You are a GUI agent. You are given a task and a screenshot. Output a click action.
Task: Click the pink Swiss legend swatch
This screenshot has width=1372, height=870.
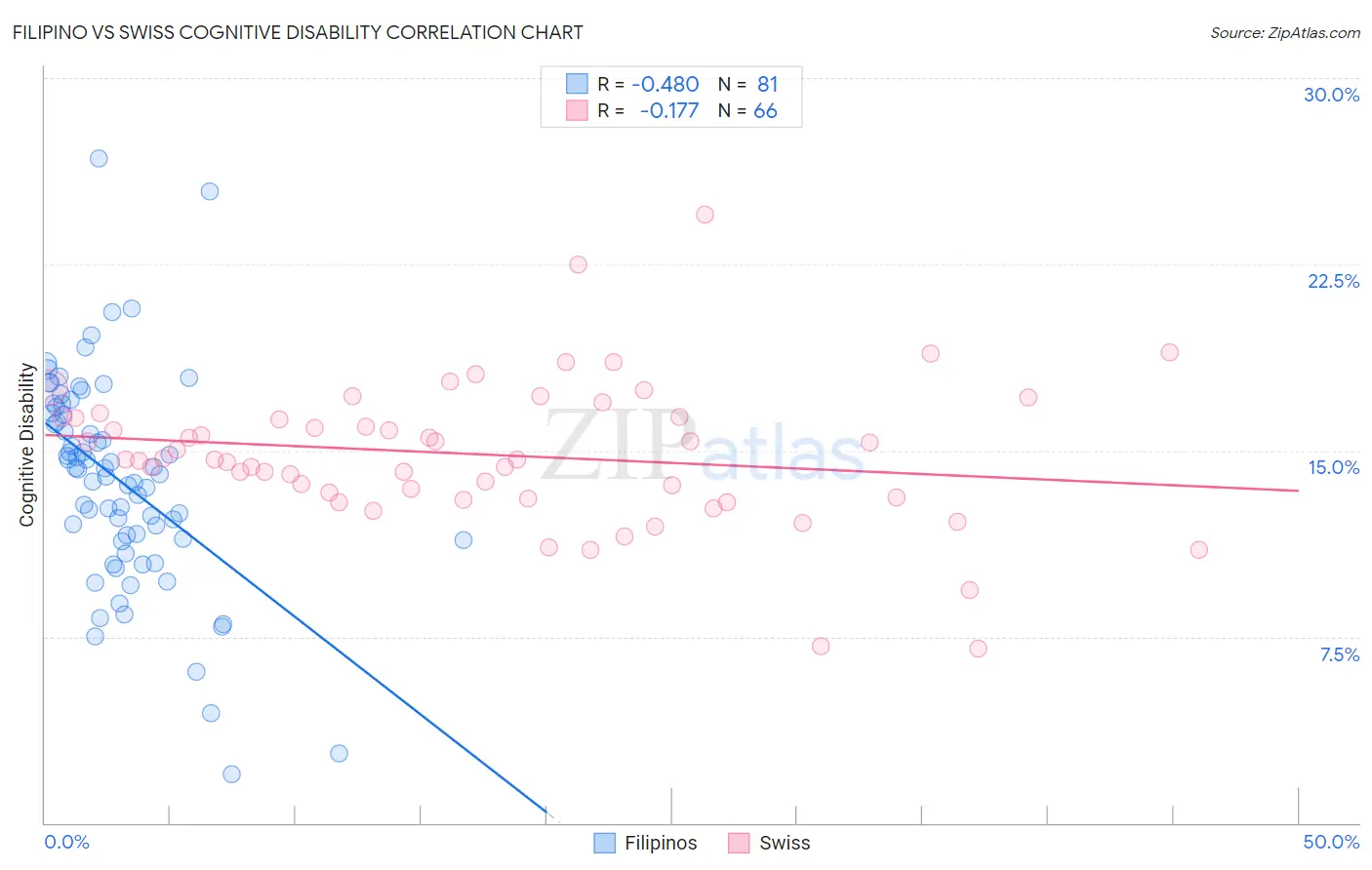[x=739, y=843]
